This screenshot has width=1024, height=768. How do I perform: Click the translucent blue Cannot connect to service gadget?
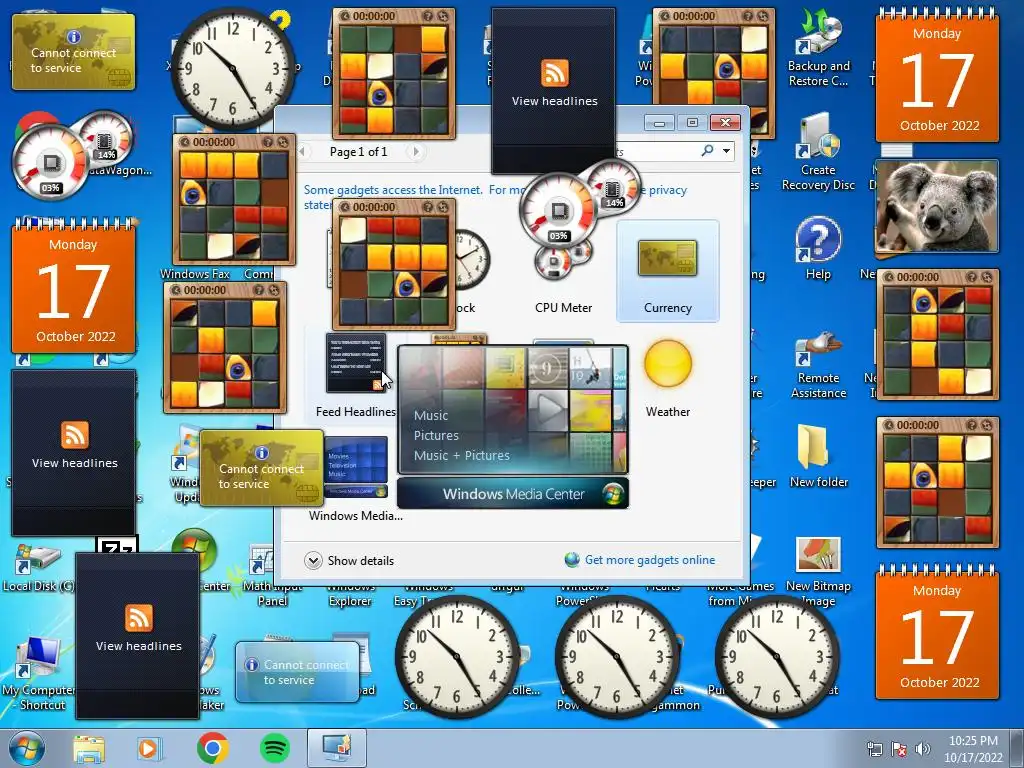[298, 672]
